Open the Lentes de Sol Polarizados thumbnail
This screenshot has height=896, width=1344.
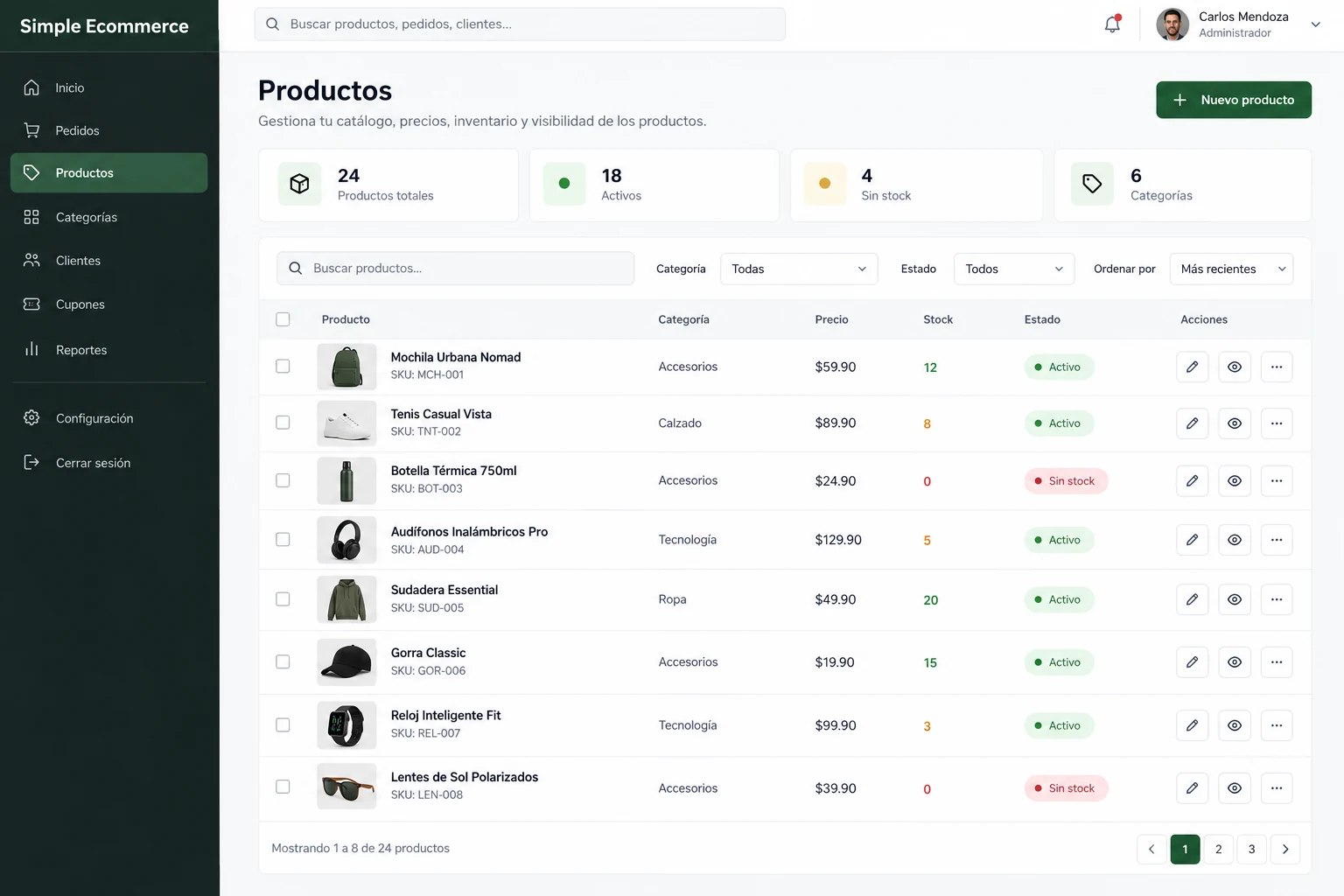coord(346,786)
